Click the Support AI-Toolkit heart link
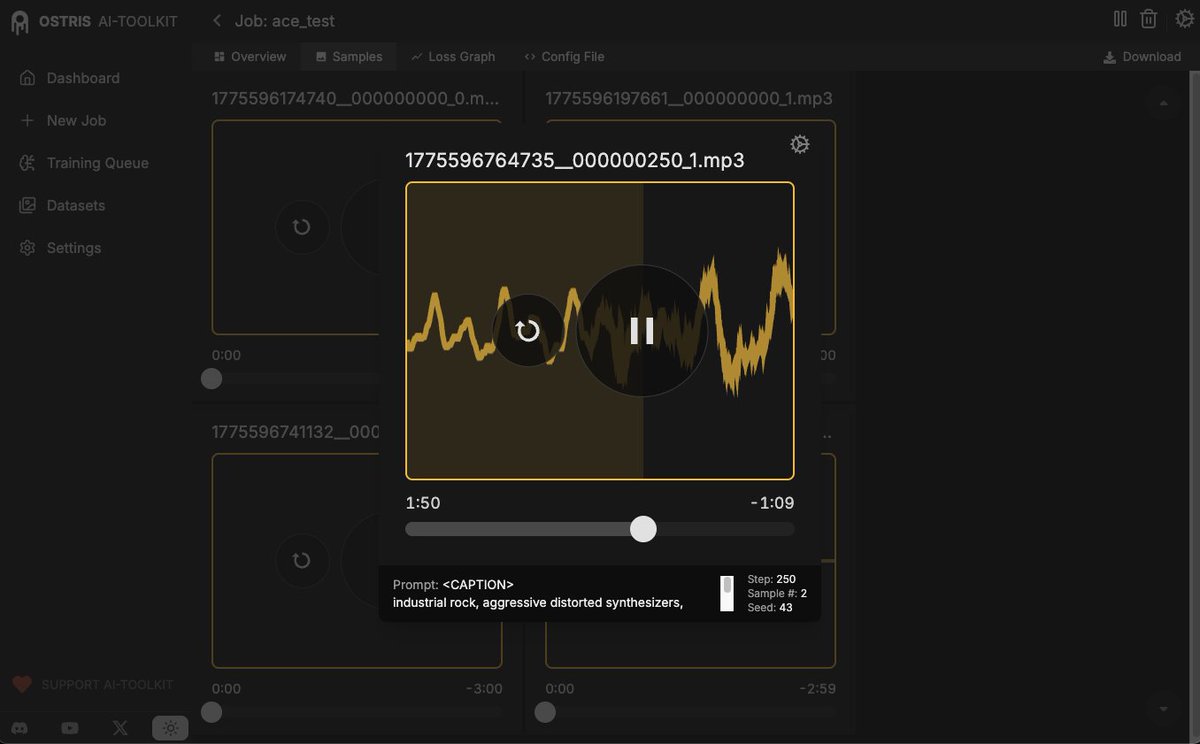 tap(92, 685)
